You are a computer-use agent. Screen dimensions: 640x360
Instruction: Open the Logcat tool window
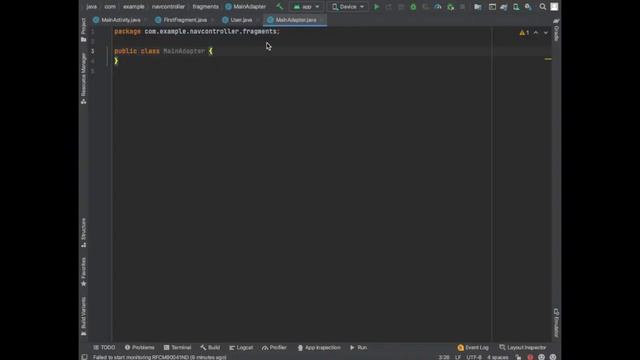coord(241,347)
